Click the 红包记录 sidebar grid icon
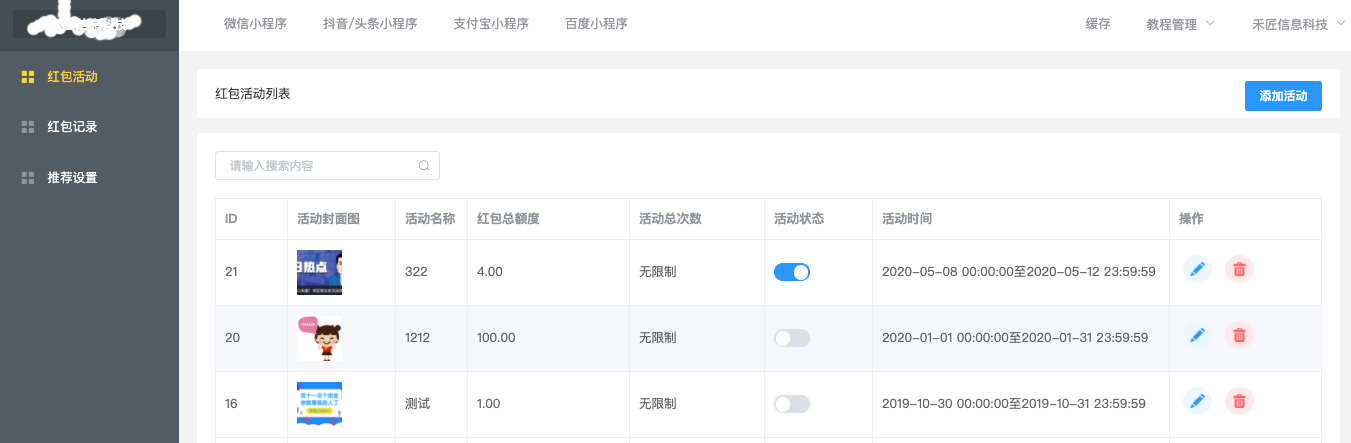This screenshot has height=443, width=1351. (28, 127)
